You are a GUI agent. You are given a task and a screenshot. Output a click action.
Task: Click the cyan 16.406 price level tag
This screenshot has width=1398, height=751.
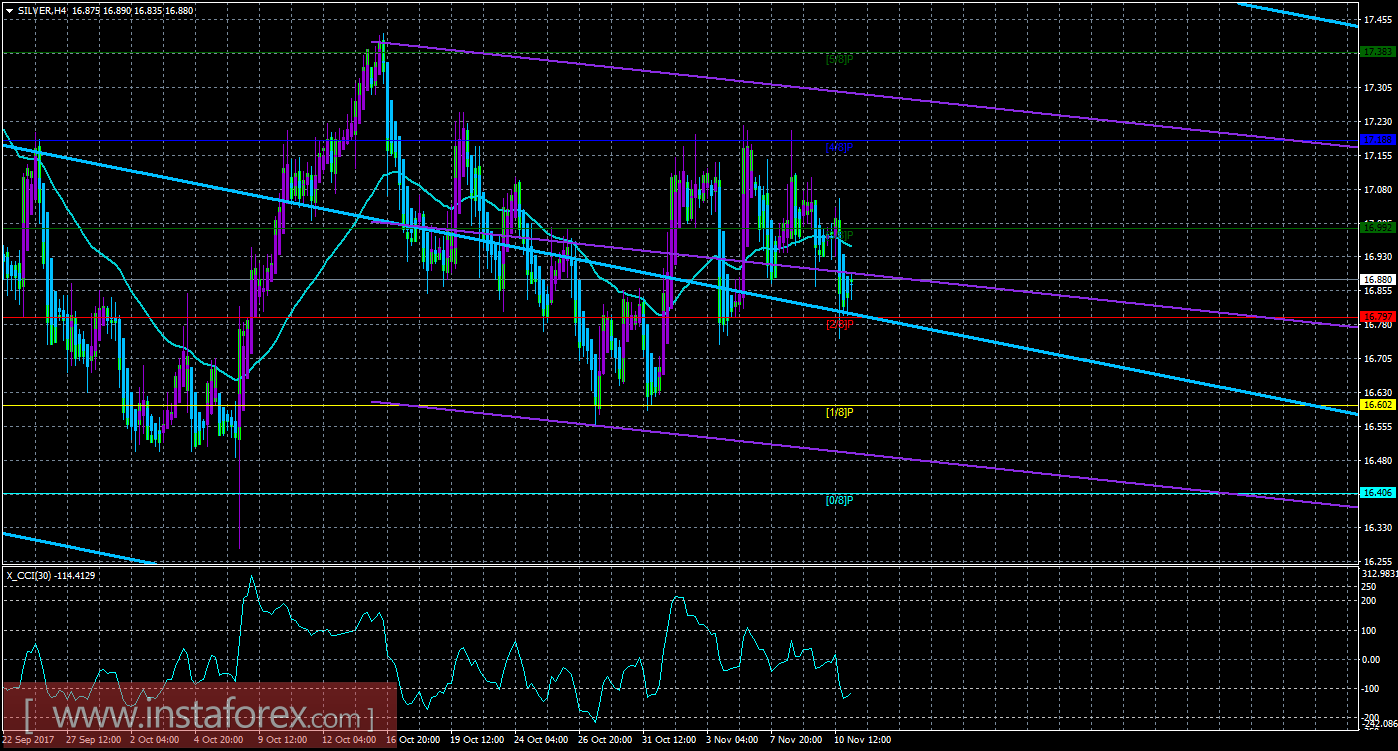pyautogui.click(x=1377, y=493)
